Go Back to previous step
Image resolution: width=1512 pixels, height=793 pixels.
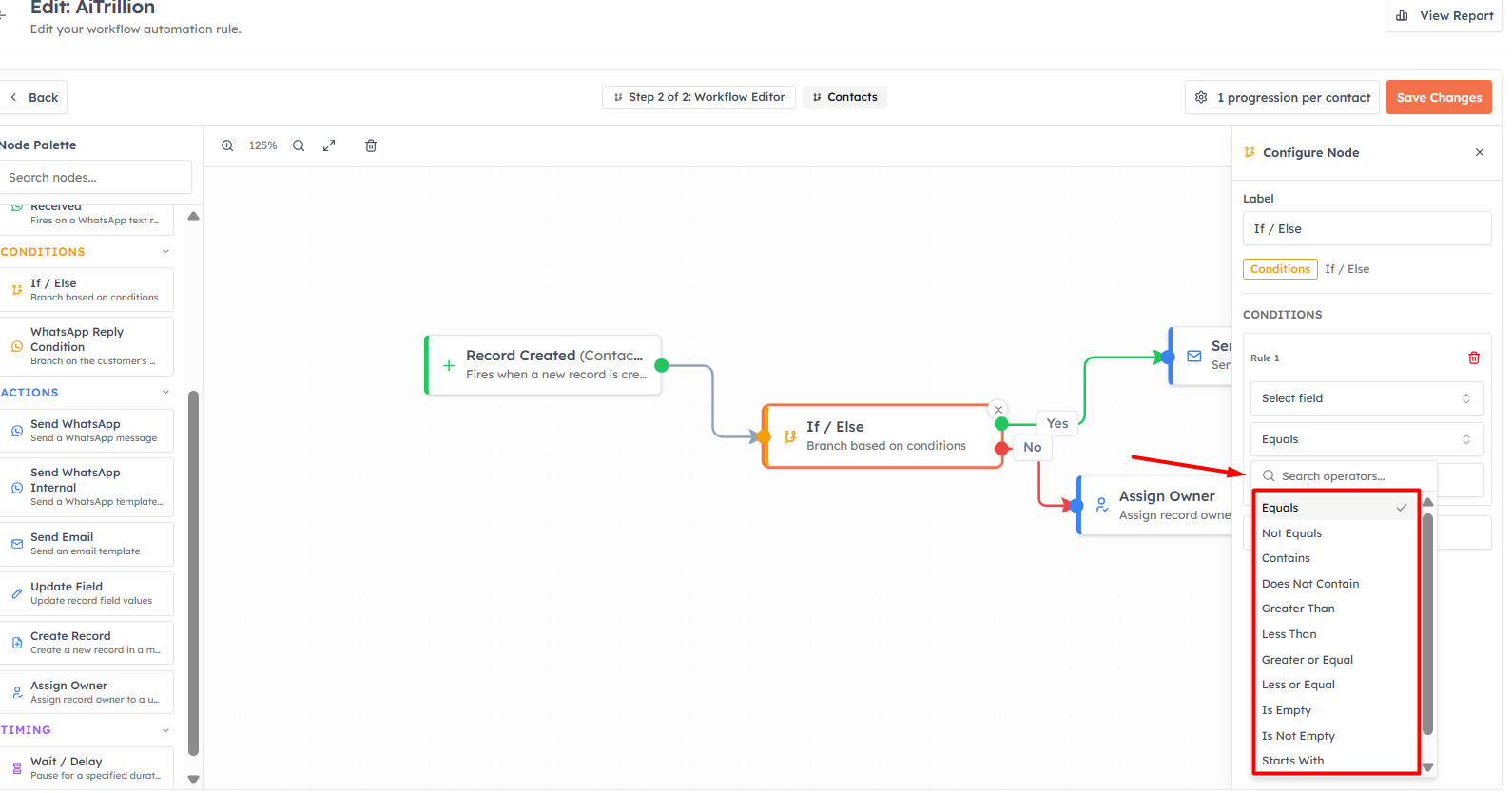(34, 97)
